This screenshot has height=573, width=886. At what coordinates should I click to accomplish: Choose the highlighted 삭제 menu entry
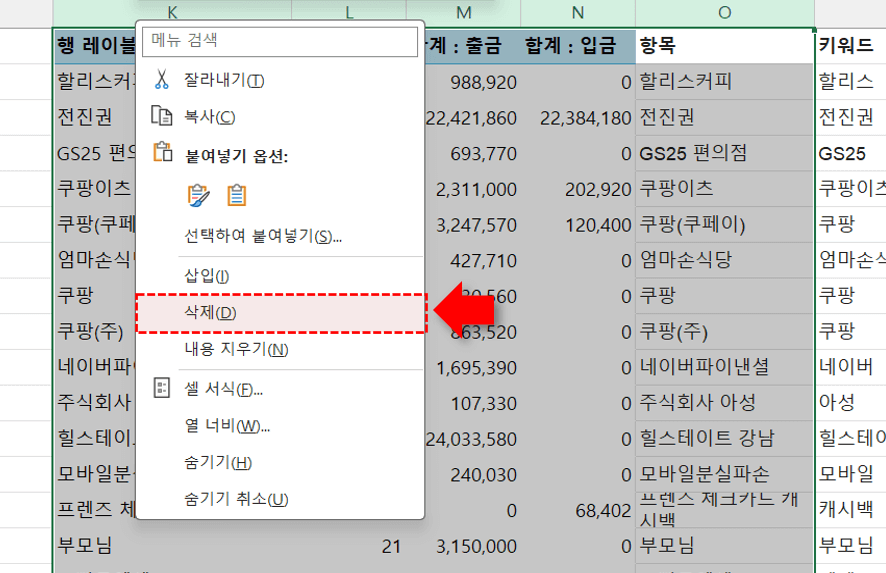click(210, 313)
